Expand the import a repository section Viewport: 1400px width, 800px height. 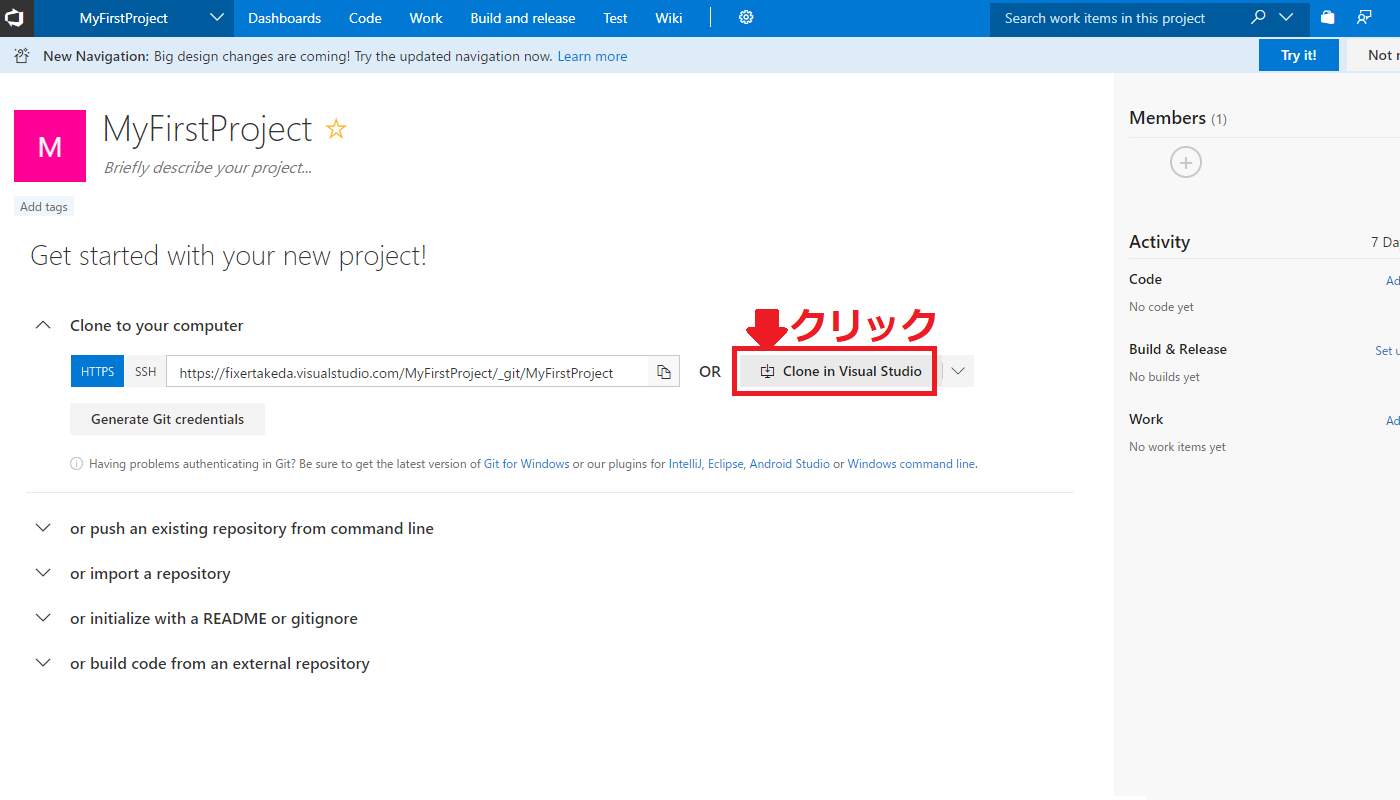click(x=43, y=573)
